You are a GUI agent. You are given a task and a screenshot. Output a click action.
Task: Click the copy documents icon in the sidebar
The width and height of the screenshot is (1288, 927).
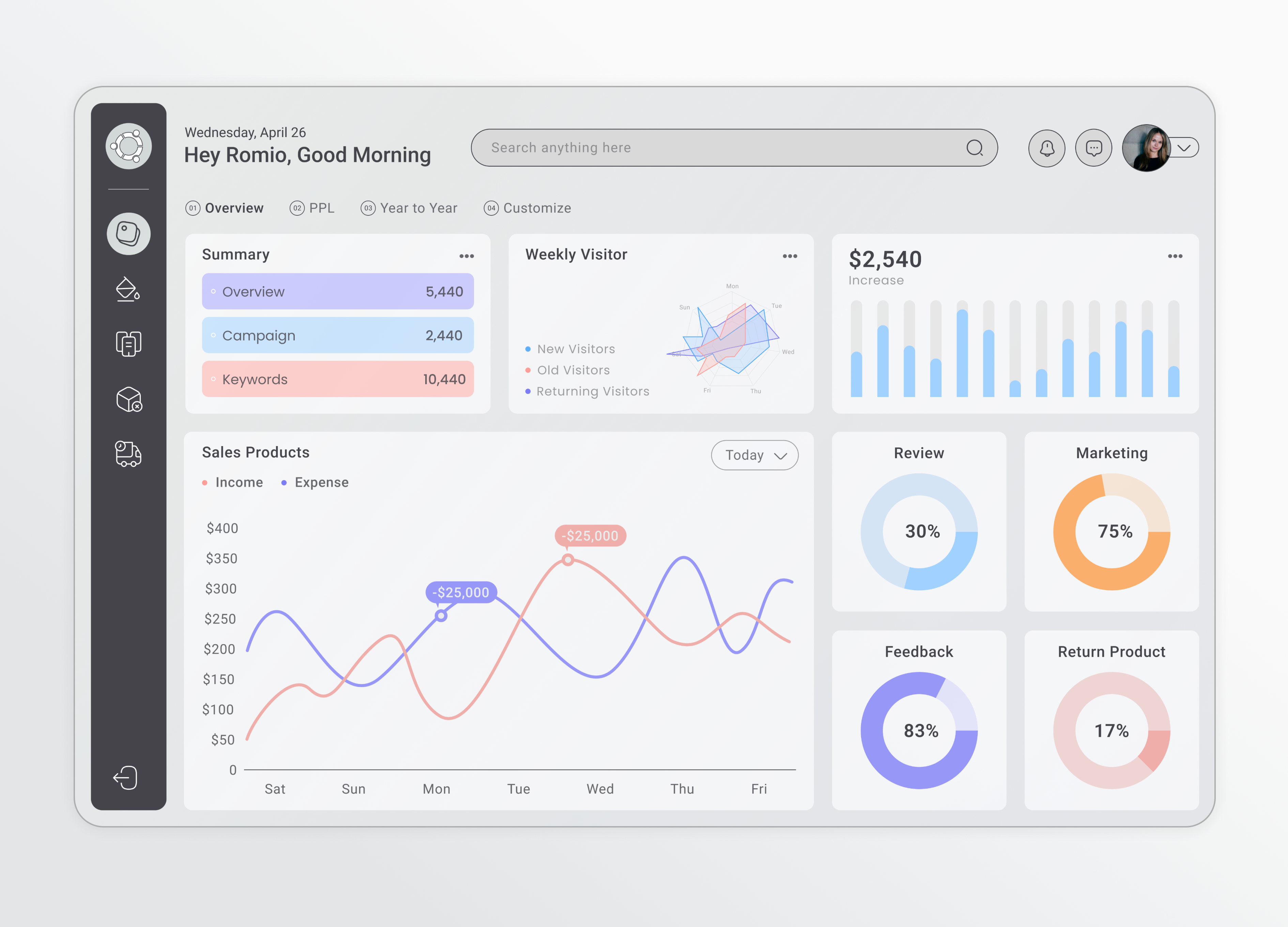click(x=128, y=344)
